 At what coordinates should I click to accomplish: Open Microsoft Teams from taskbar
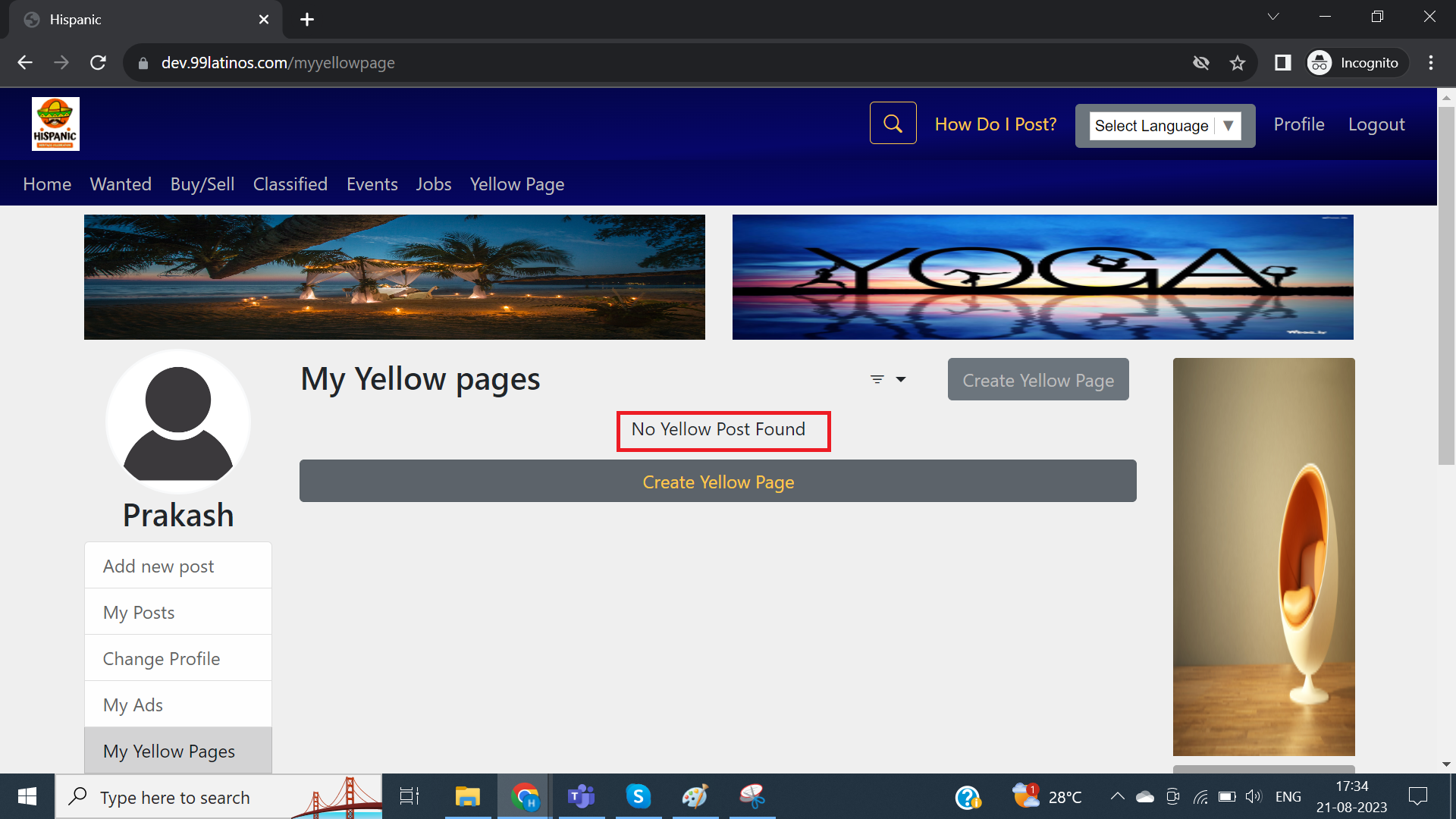[x=581, y=796]
